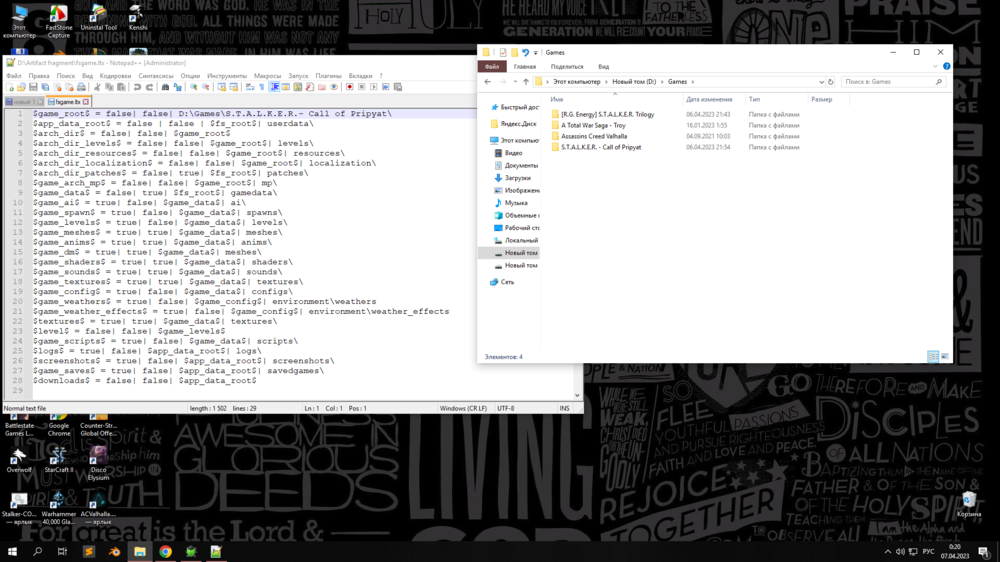This screenshot has height=562, width=1000.
Task: Click the Notepad++ vertical scrollbar down arrow
Action: click(577, 396)
